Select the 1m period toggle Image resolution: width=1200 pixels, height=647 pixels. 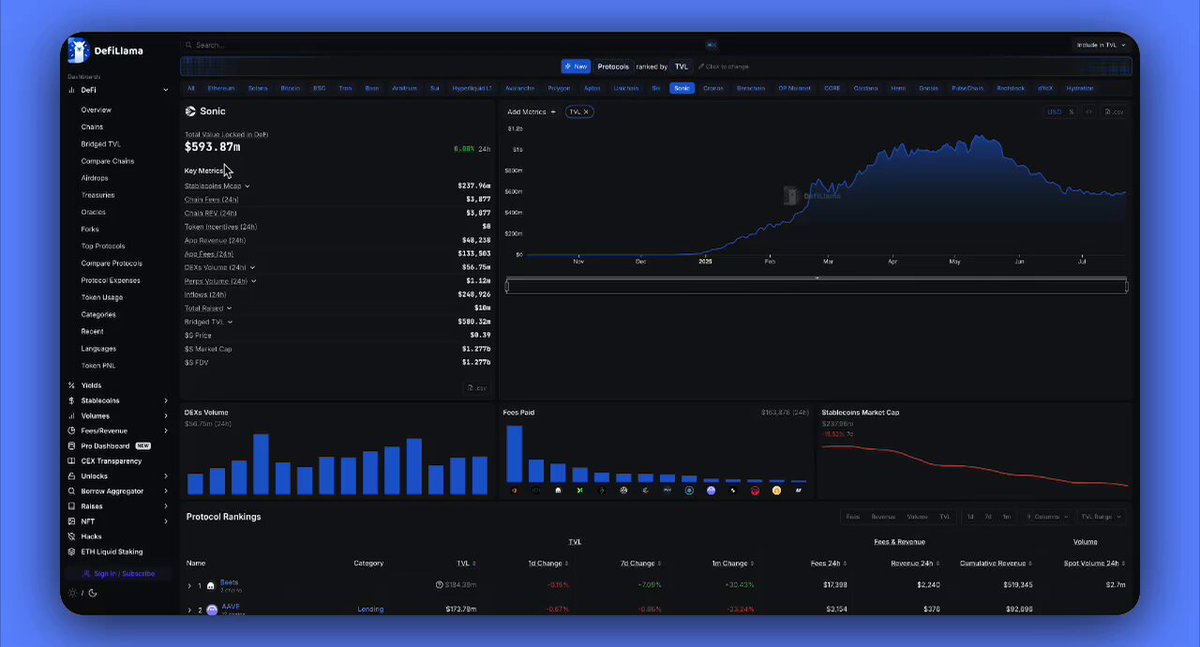[1007, 517]
